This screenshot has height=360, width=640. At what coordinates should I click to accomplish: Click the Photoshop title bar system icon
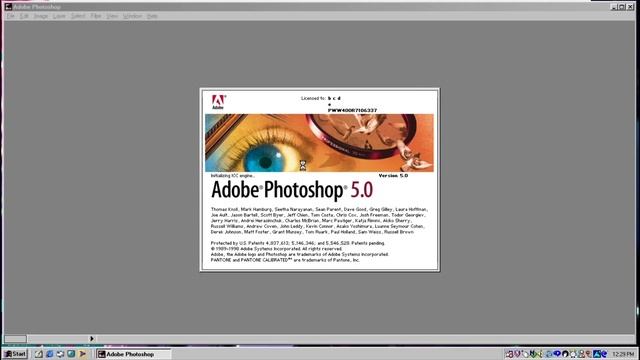coord(8,7)
